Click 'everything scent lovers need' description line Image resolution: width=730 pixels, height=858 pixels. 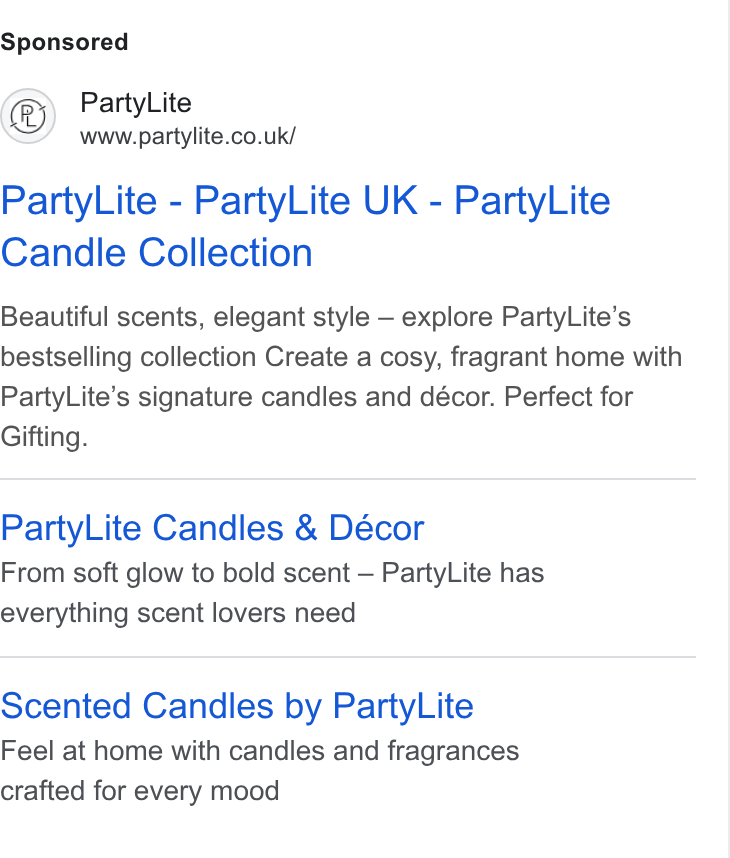(x=178, y=613)
